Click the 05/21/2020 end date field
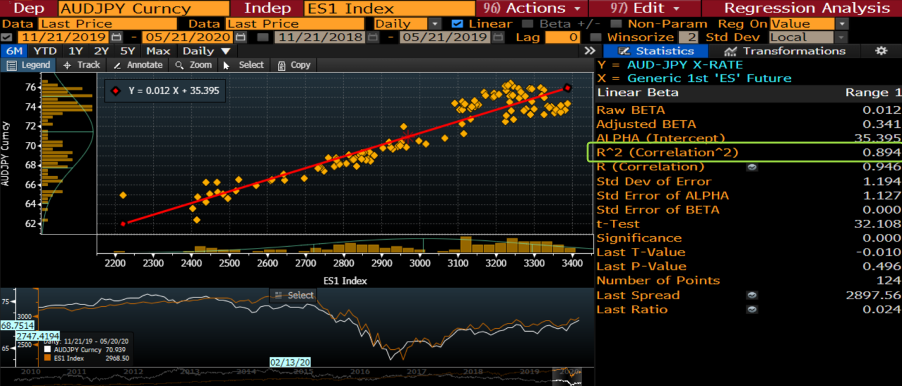The image size is (902, 386). [189, 37]
